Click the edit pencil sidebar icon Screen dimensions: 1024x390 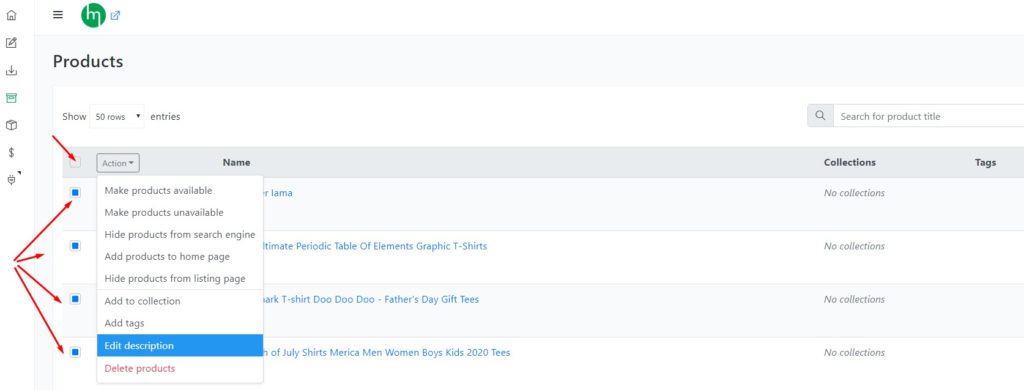coord(11,43)
